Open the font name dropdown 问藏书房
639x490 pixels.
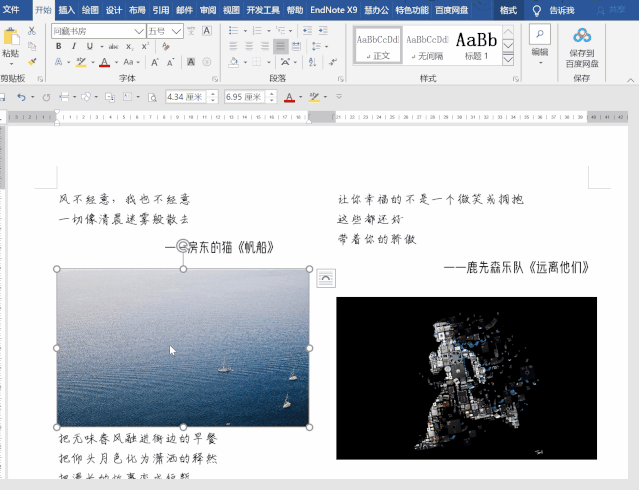point(139,31)
